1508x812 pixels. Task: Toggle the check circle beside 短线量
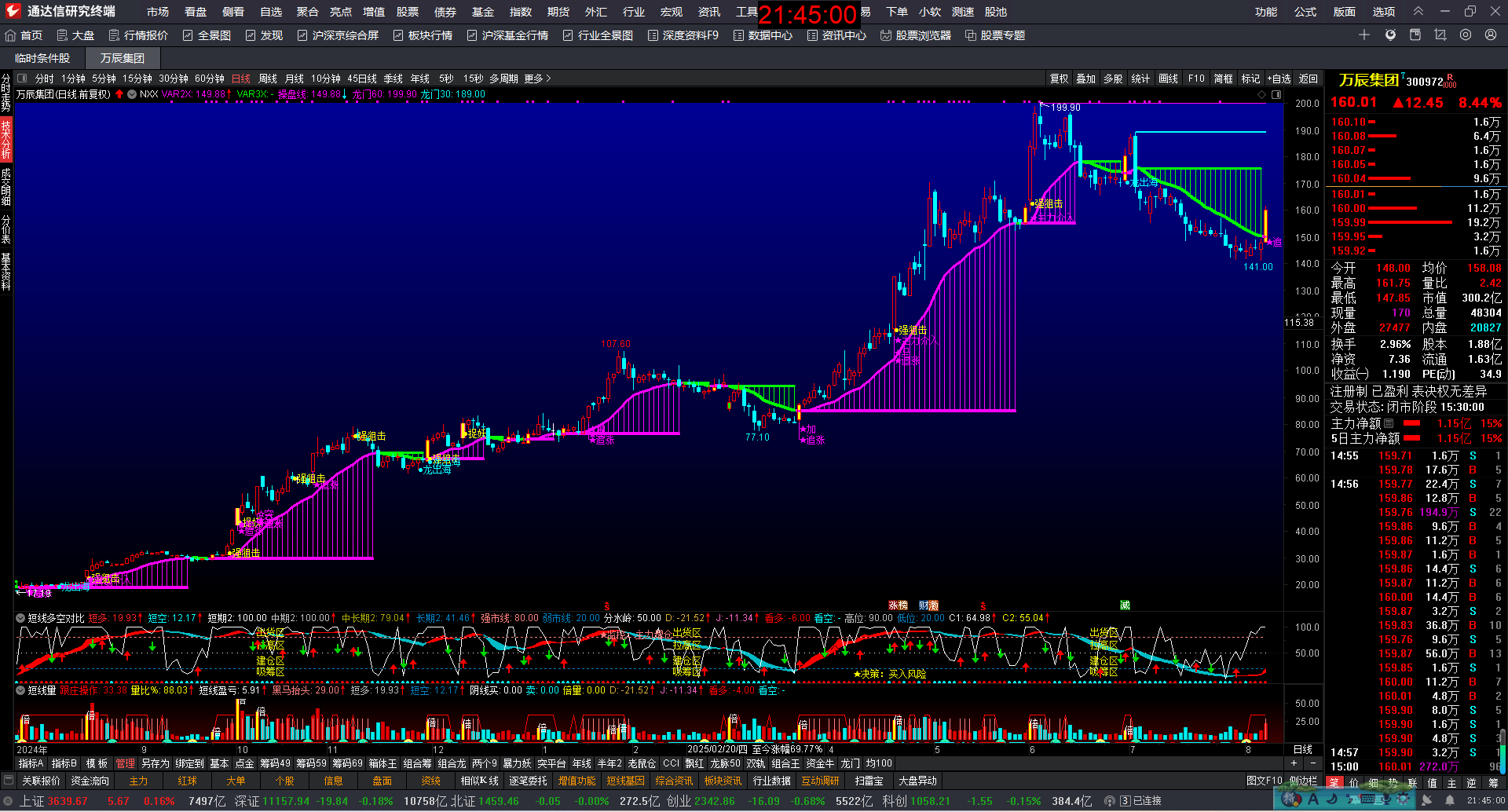[20, 690]
